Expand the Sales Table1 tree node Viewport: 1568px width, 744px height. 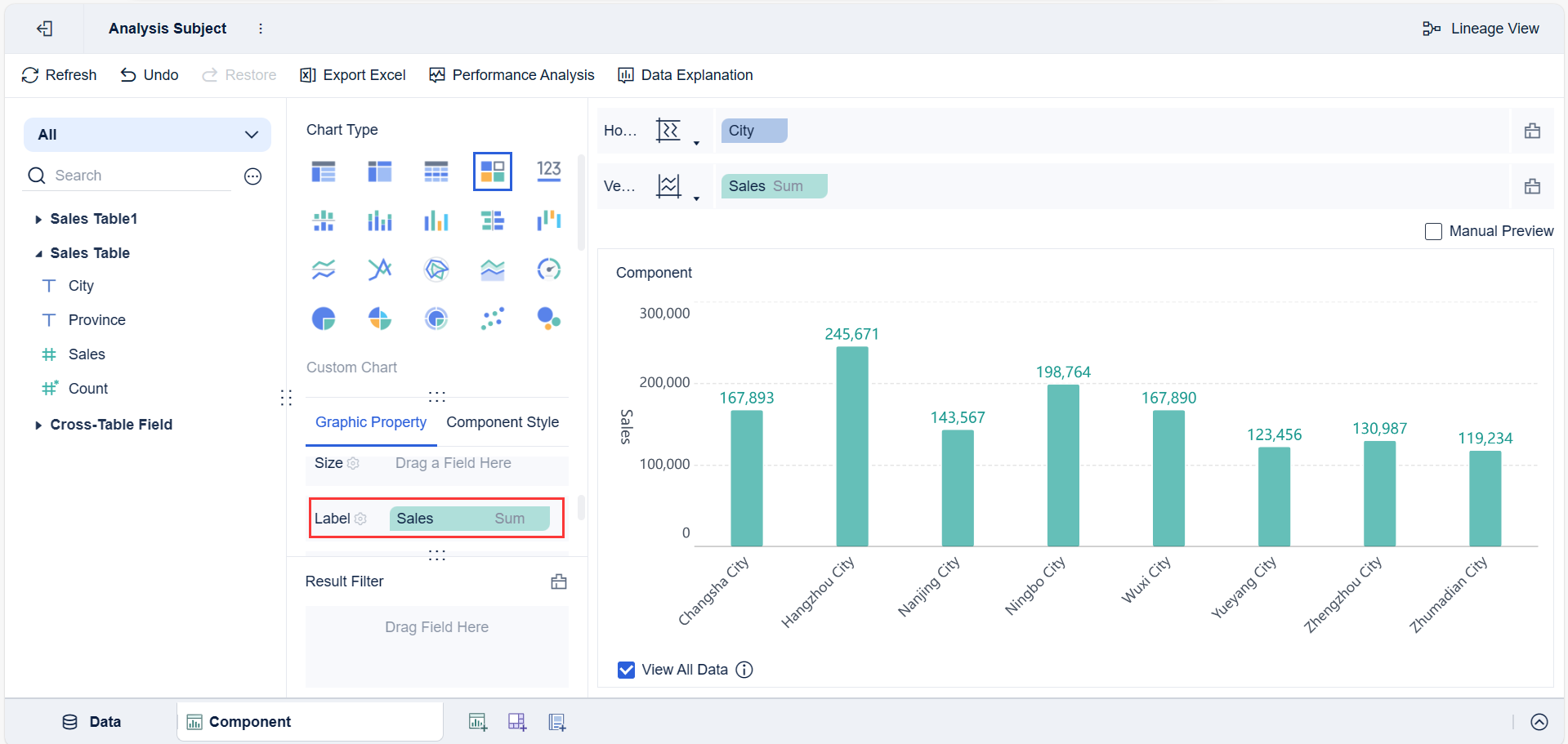coord(38,219)
